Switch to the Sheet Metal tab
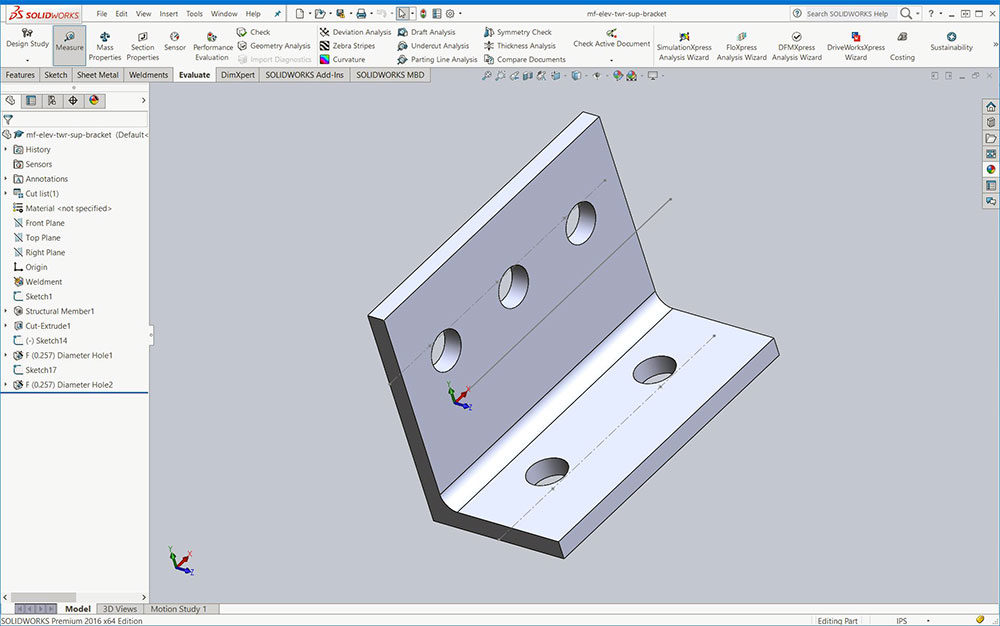This screenshot has height=626, width=1000. (x=97, y=75)
